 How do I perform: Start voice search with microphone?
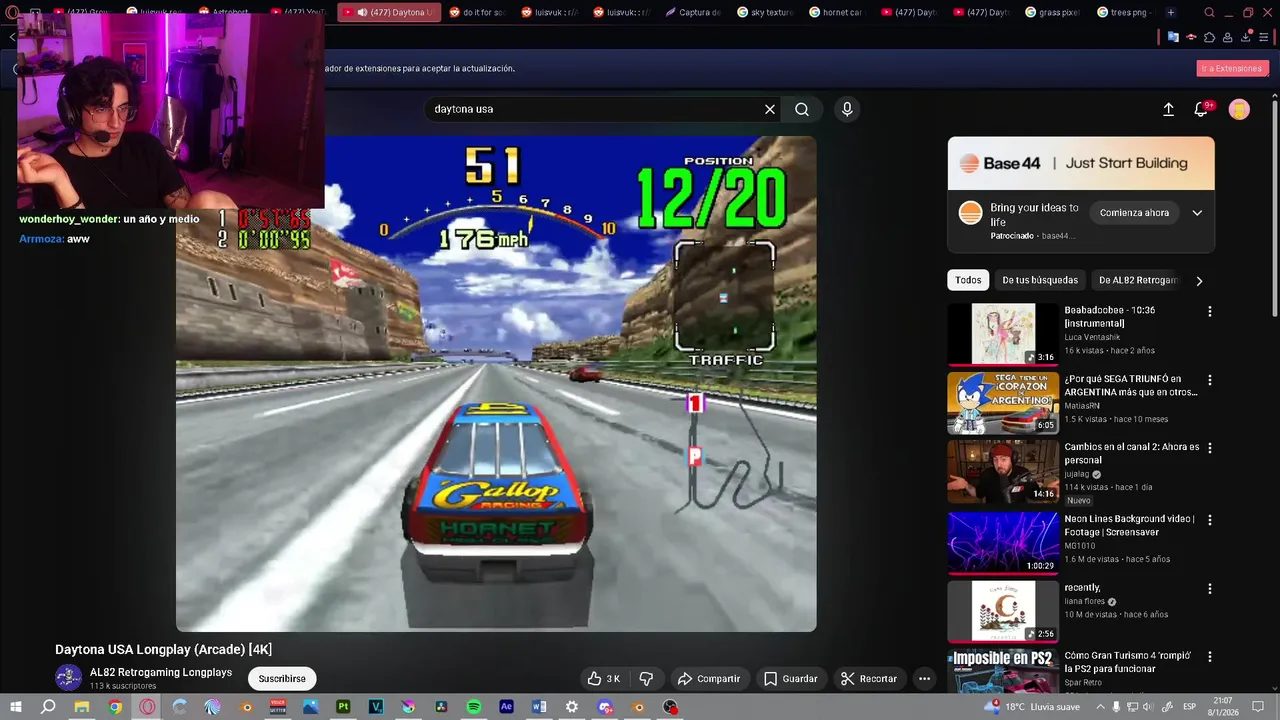pyautogui.click(x=847, y=109)
